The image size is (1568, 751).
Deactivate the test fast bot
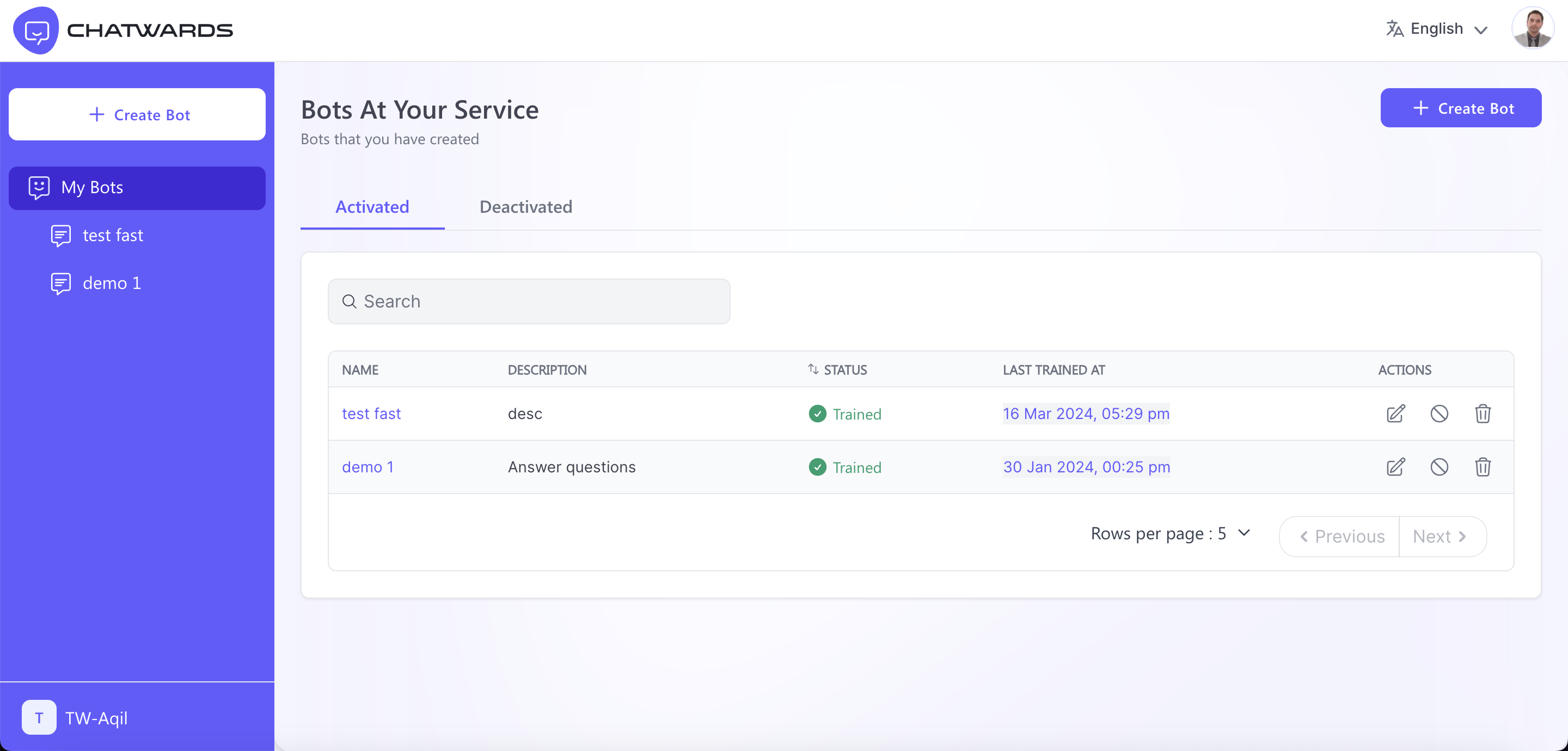pyautogui.click(x=1439, y=414)
